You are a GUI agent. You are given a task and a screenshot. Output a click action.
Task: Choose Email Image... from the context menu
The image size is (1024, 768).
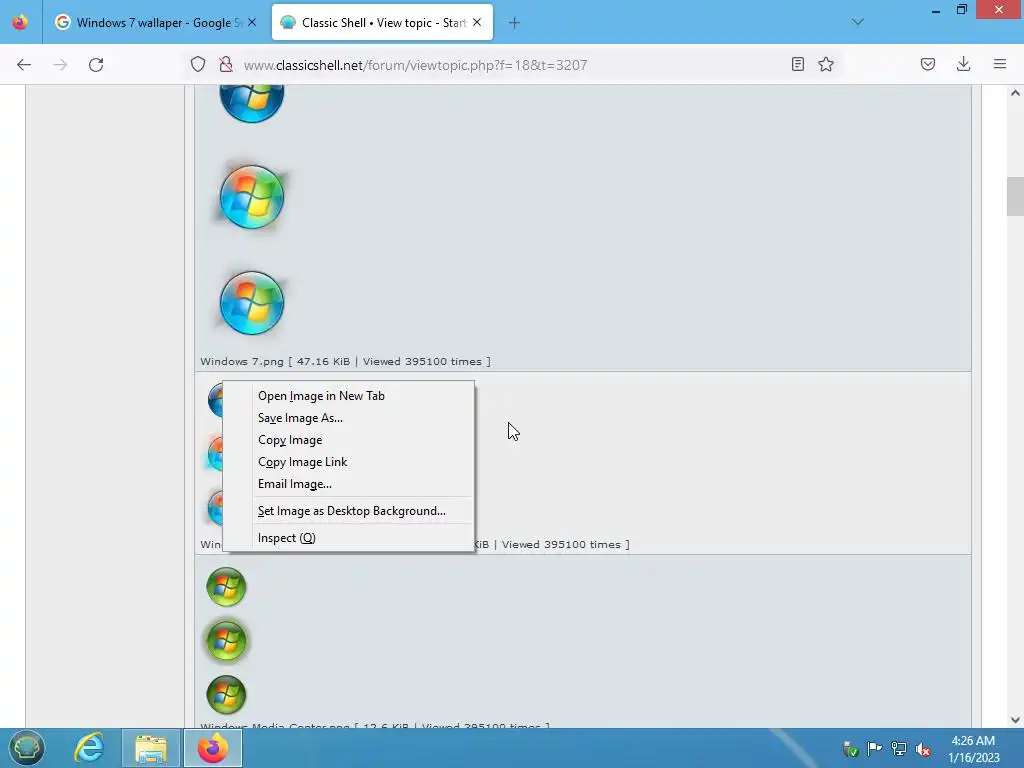tap(349, 484)
